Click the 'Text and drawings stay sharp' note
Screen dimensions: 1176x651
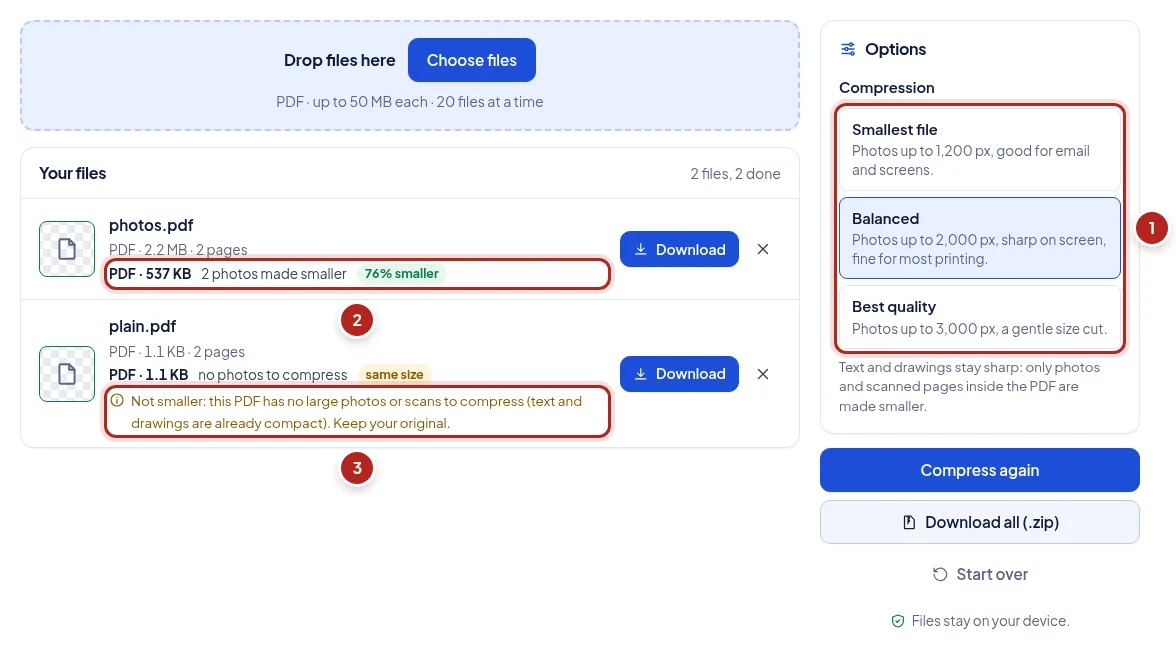(x=970, y=386)
